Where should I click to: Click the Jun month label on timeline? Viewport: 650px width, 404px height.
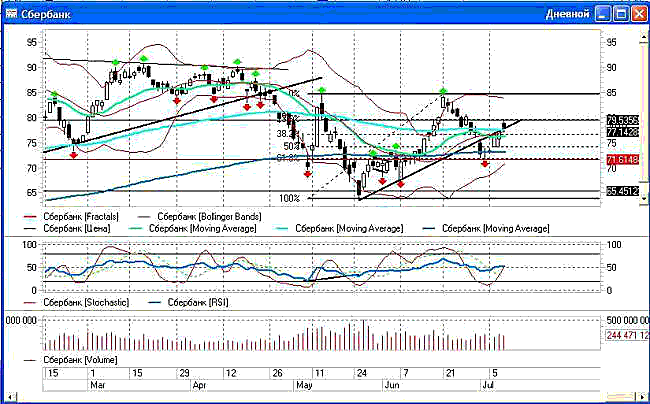click(x=392, y=385)
